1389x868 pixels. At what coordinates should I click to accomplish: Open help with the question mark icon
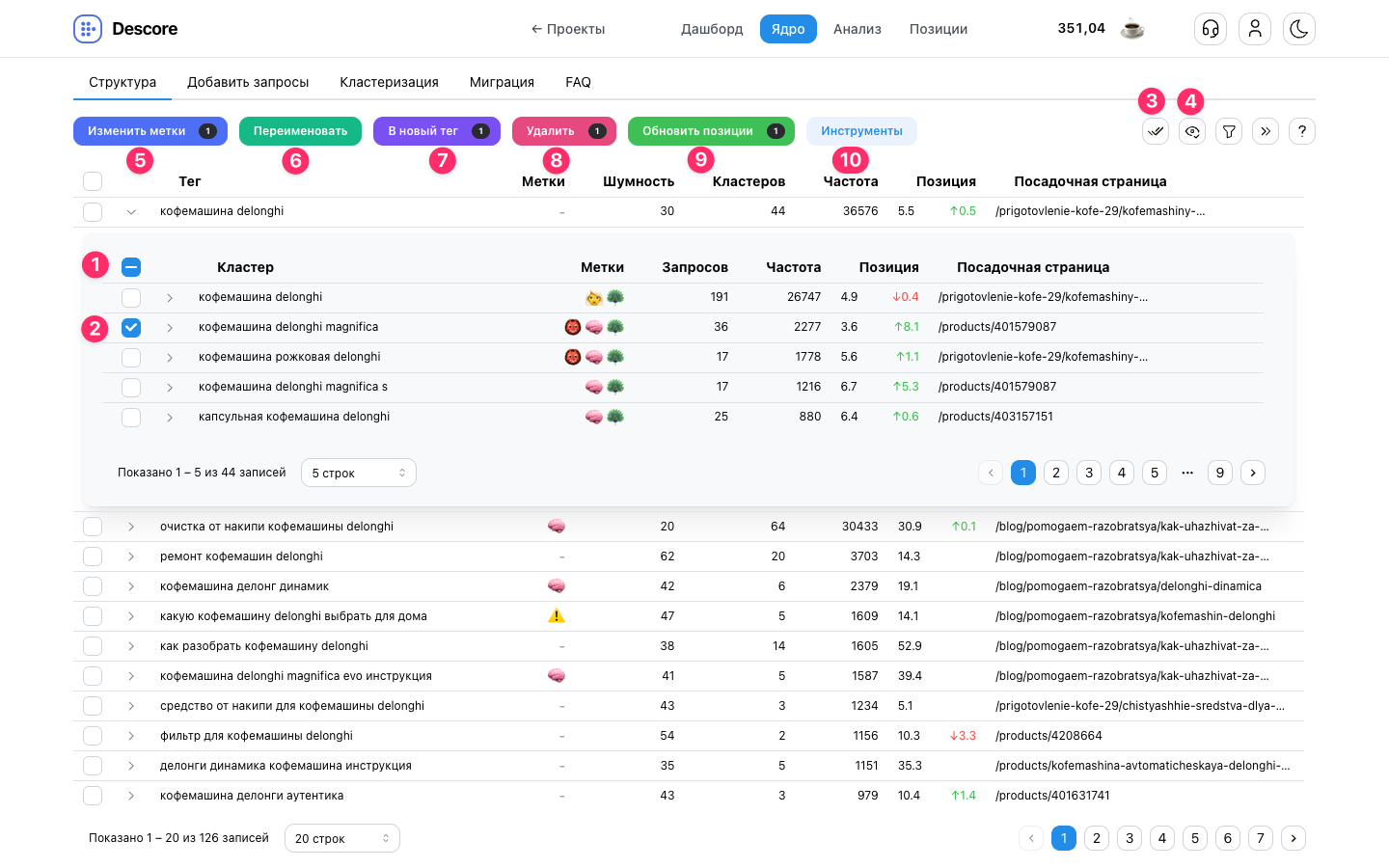(x=1302, y=131)
